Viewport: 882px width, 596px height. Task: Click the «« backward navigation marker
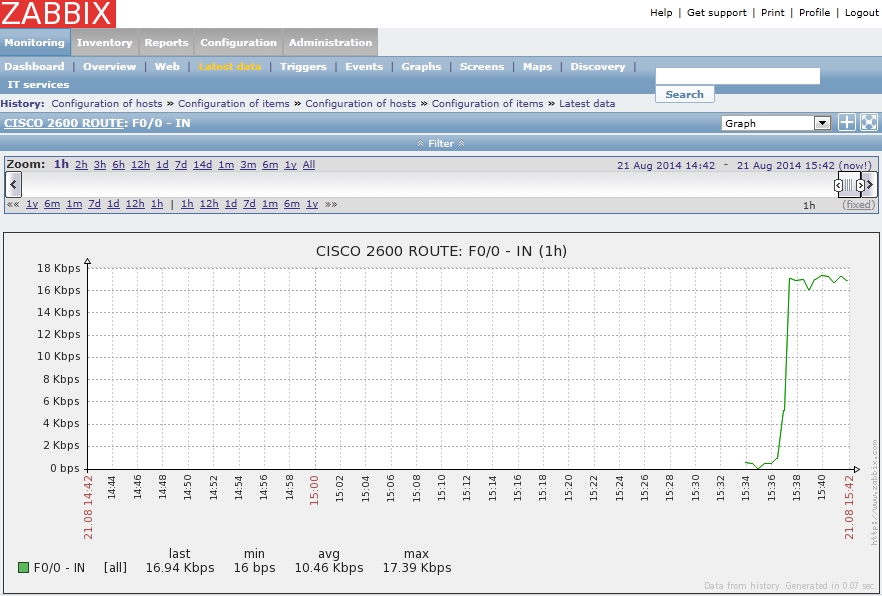(13, 204)
